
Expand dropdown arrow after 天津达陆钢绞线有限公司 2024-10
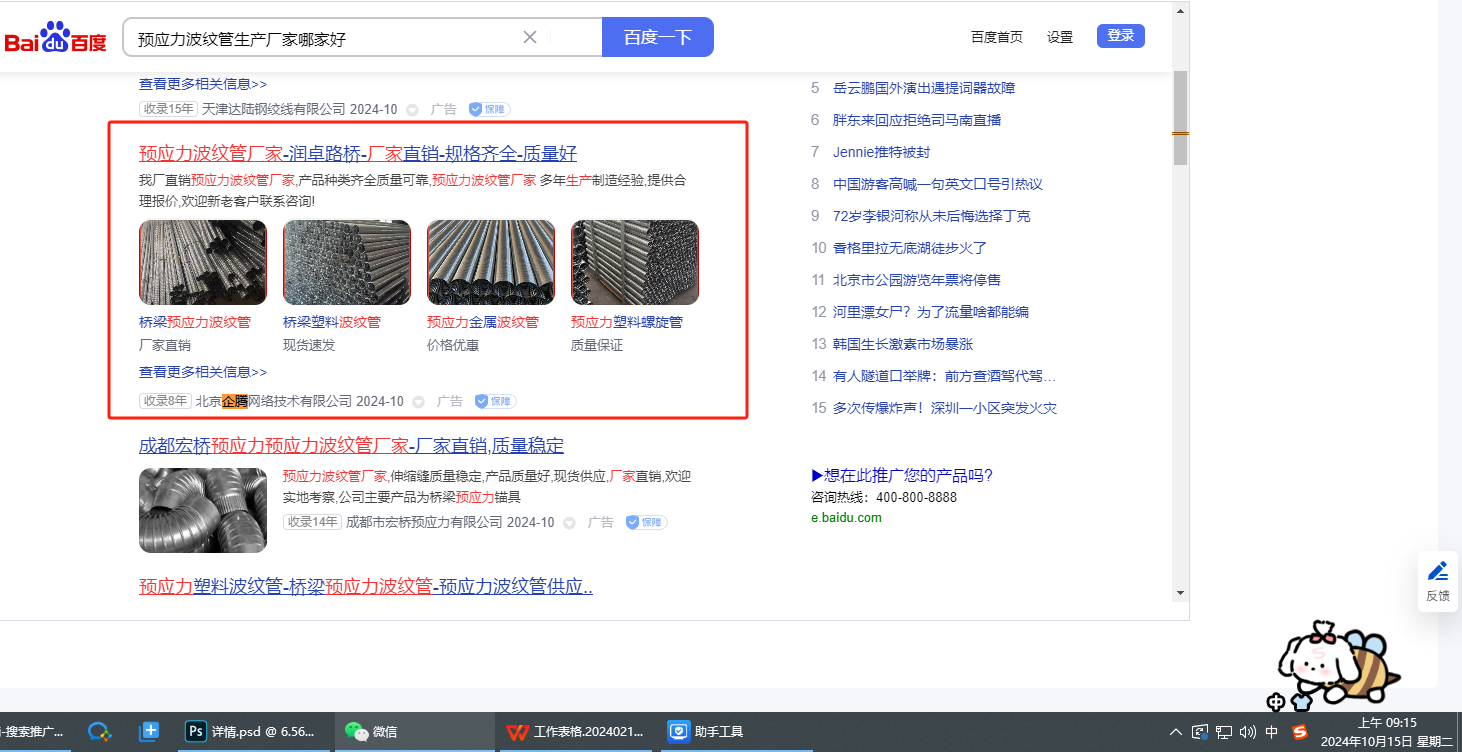(412, 109)
